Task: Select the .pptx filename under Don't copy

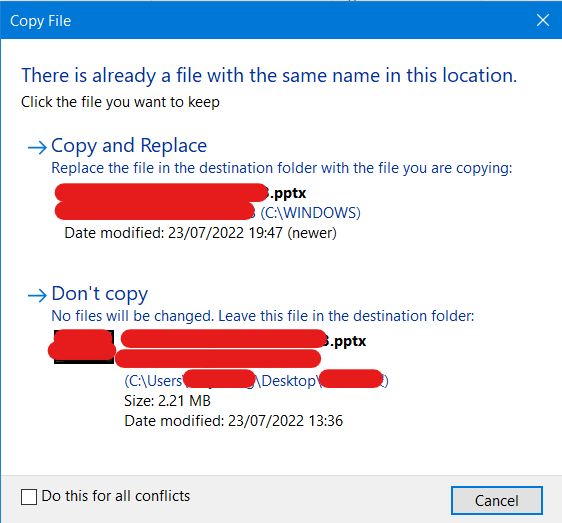Action: 243,341
